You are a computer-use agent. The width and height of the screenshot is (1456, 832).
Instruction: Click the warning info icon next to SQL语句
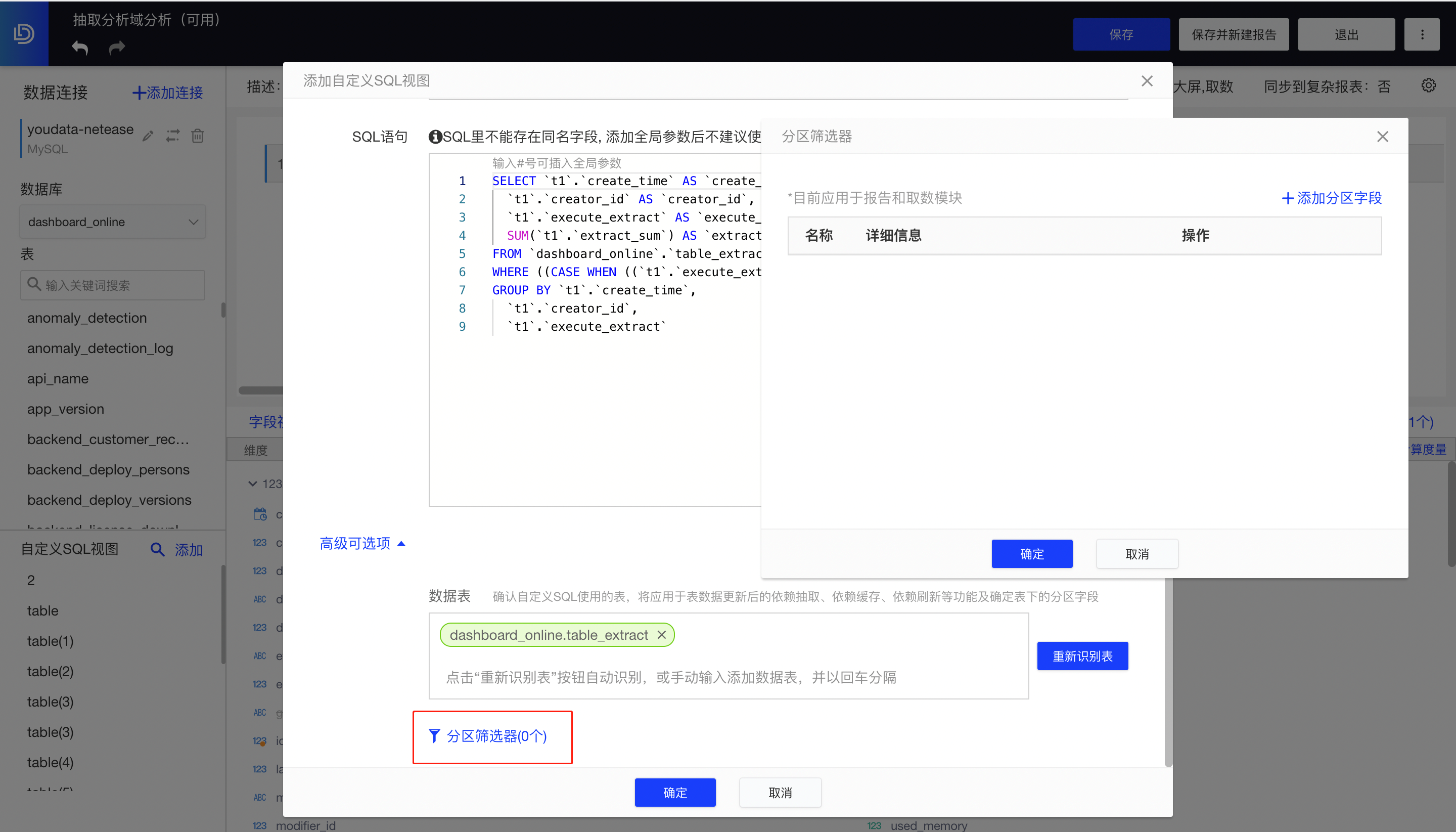[432, 138]
